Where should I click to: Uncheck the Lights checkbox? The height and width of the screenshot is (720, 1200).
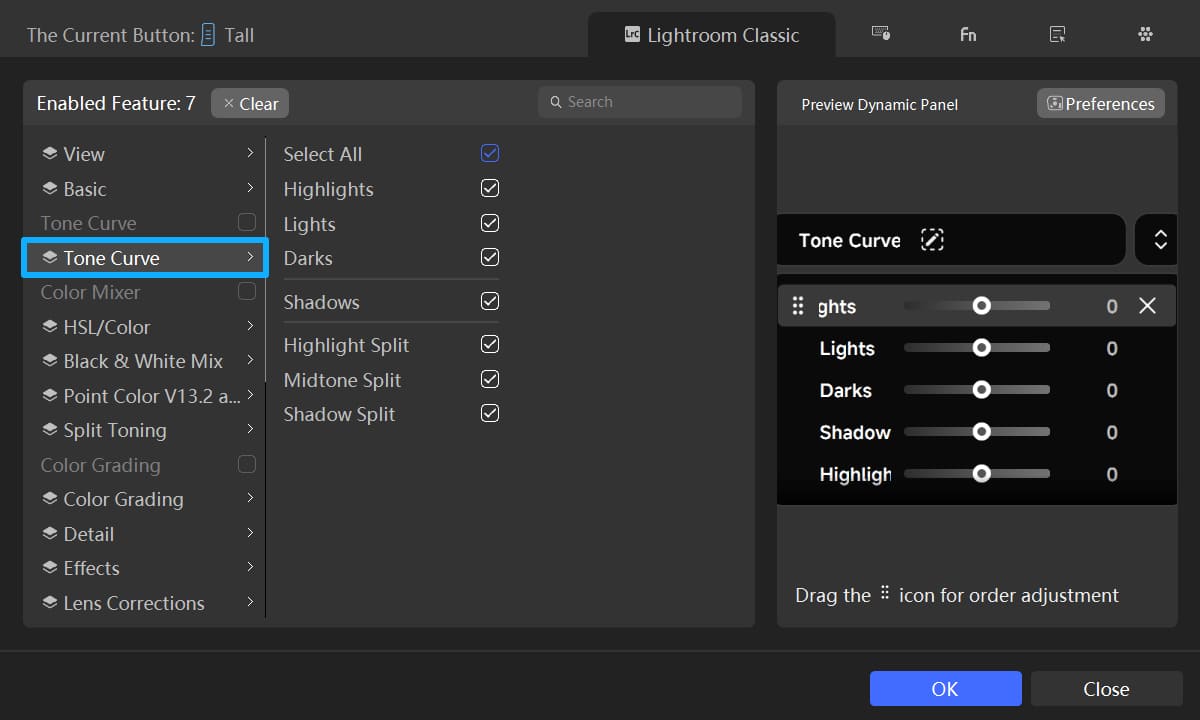coord(490,223)
